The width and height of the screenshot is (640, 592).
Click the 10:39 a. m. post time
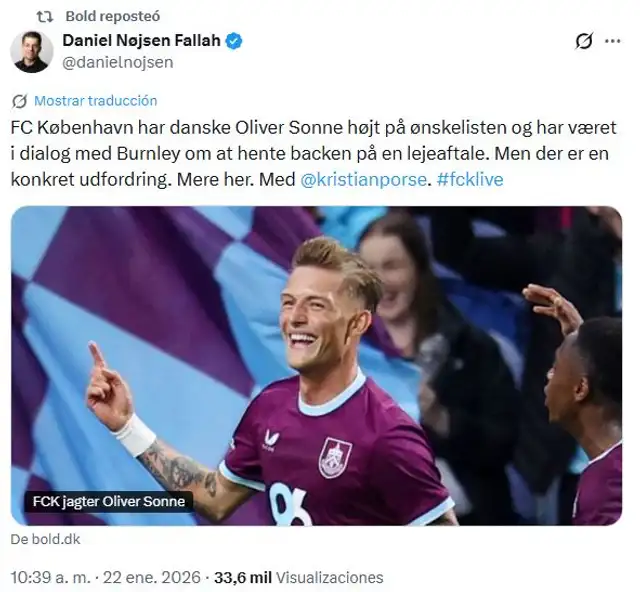[x=52, y=578]
